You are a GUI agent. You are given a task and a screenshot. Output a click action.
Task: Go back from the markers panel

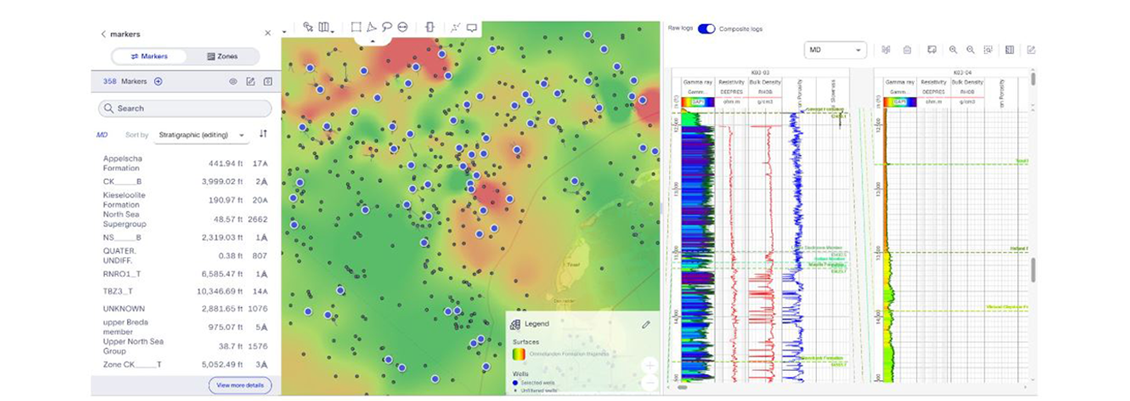click(x=103, y=33)
